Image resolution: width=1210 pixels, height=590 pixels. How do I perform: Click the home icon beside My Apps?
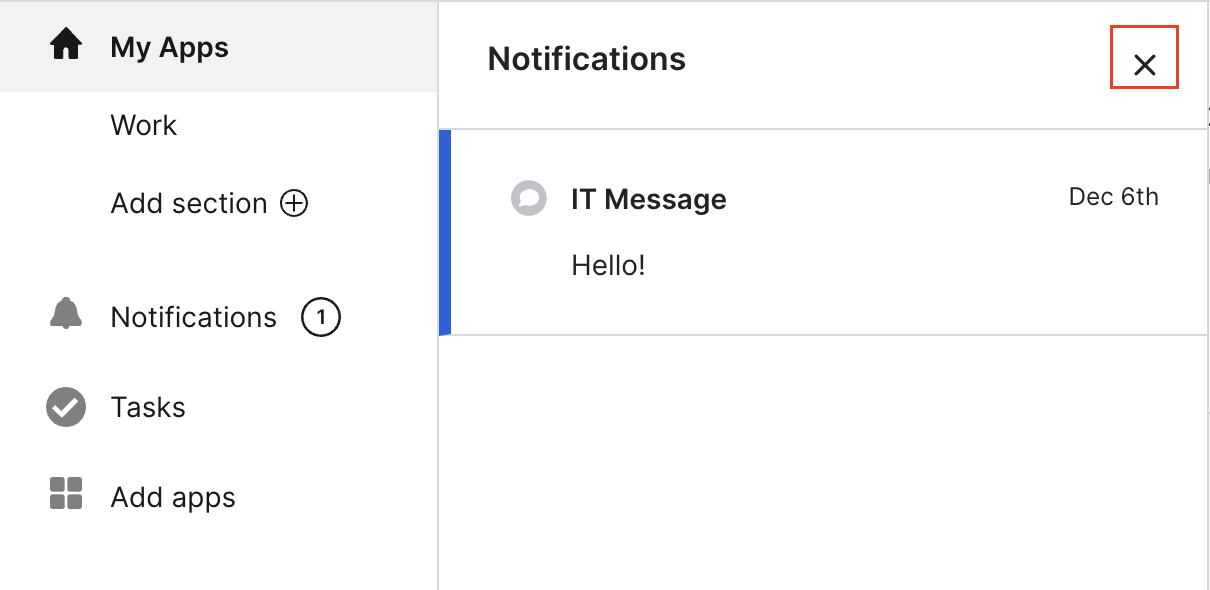[x=66, y=46]
